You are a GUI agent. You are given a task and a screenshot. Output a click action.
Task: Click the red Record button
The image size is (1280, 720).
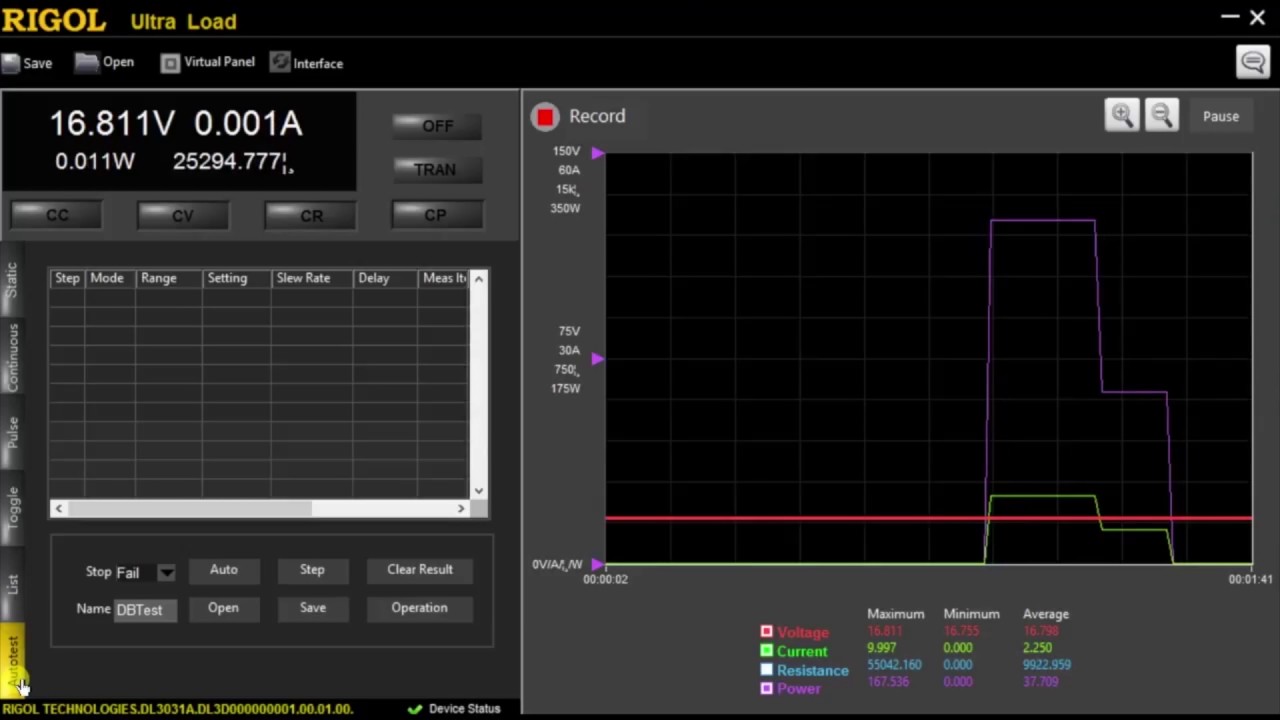(x=545, y=117)
